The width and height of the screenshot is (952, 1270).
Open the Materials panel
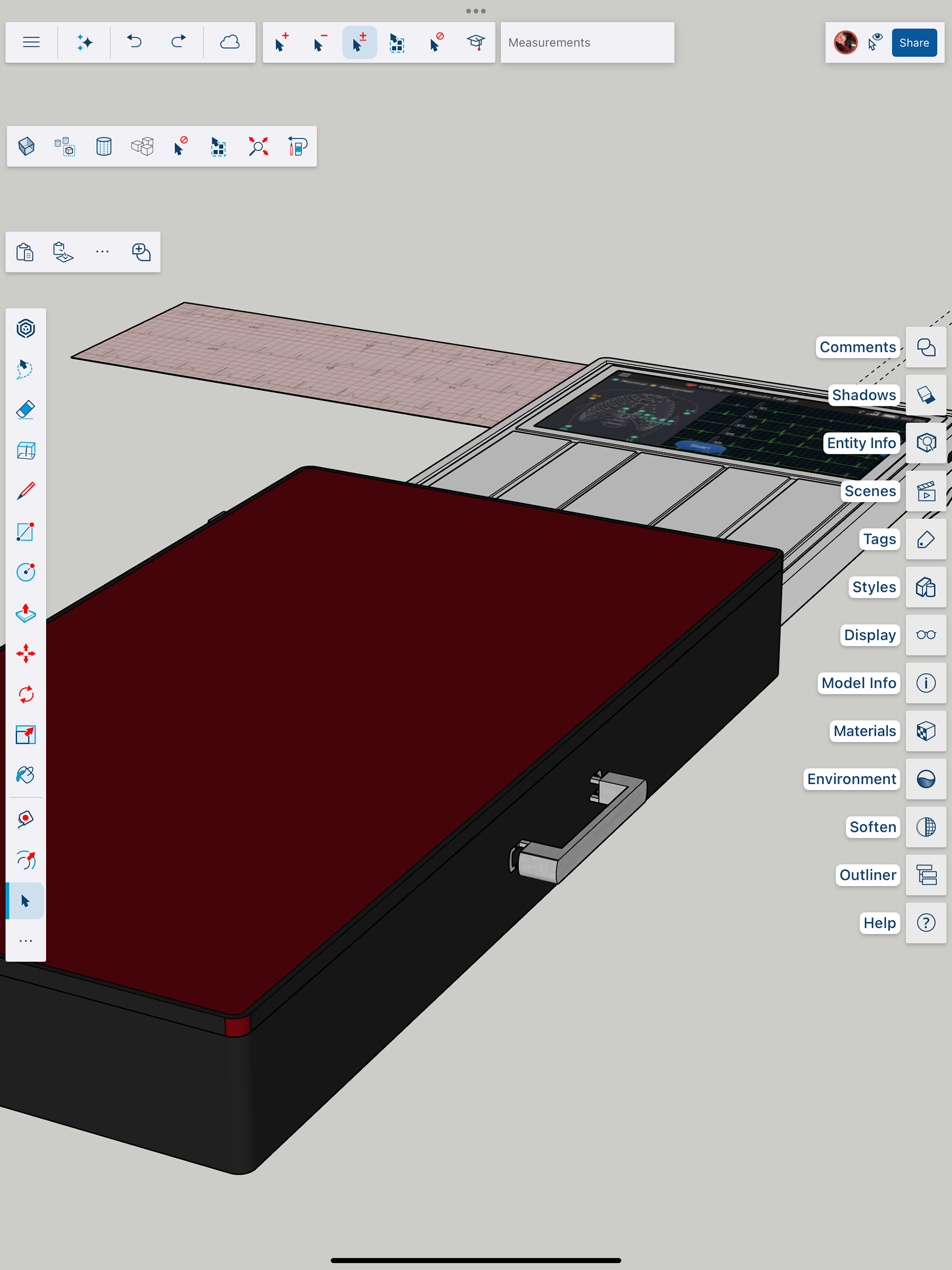926,731
